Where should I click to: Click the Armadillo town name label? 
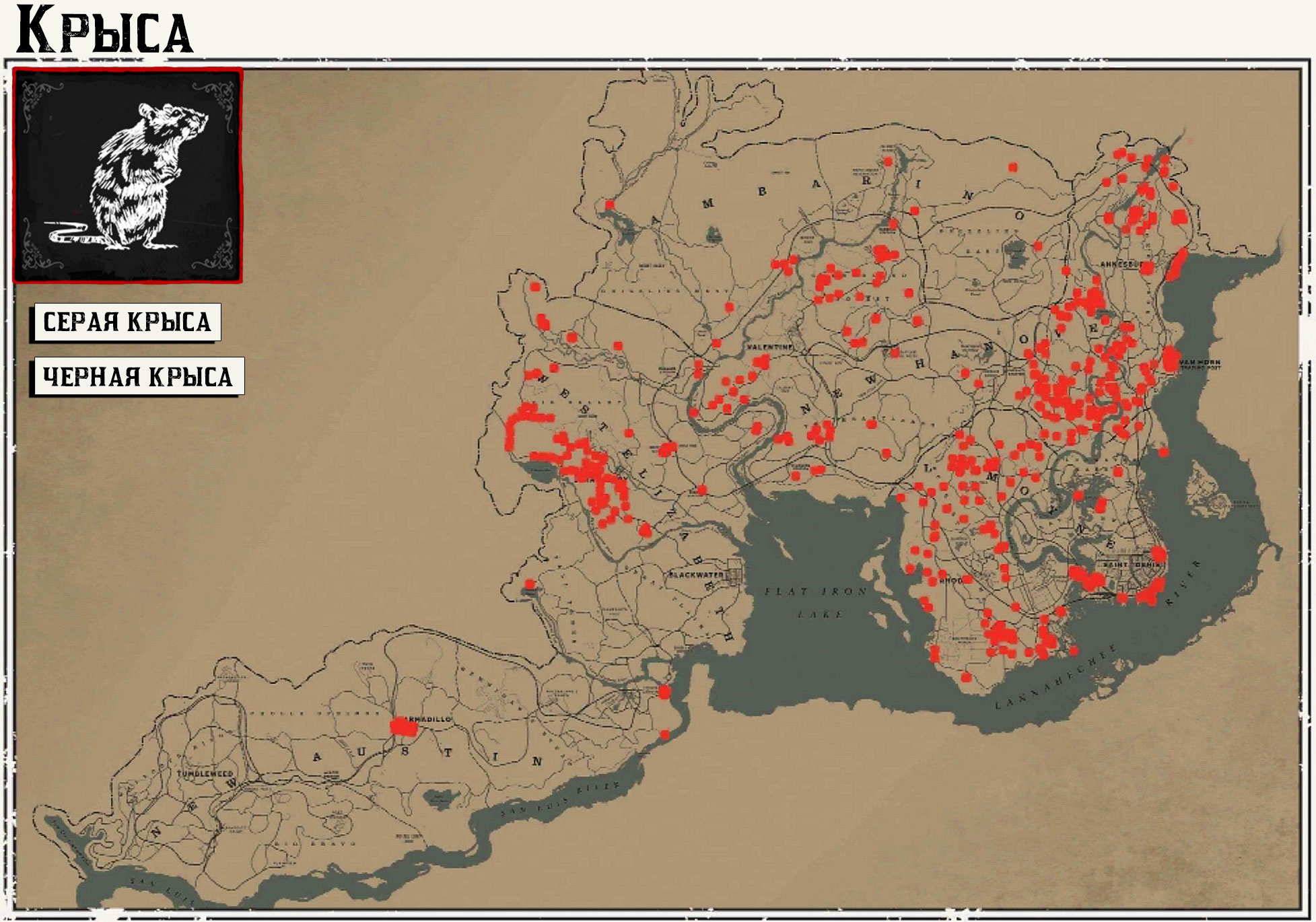435,719
